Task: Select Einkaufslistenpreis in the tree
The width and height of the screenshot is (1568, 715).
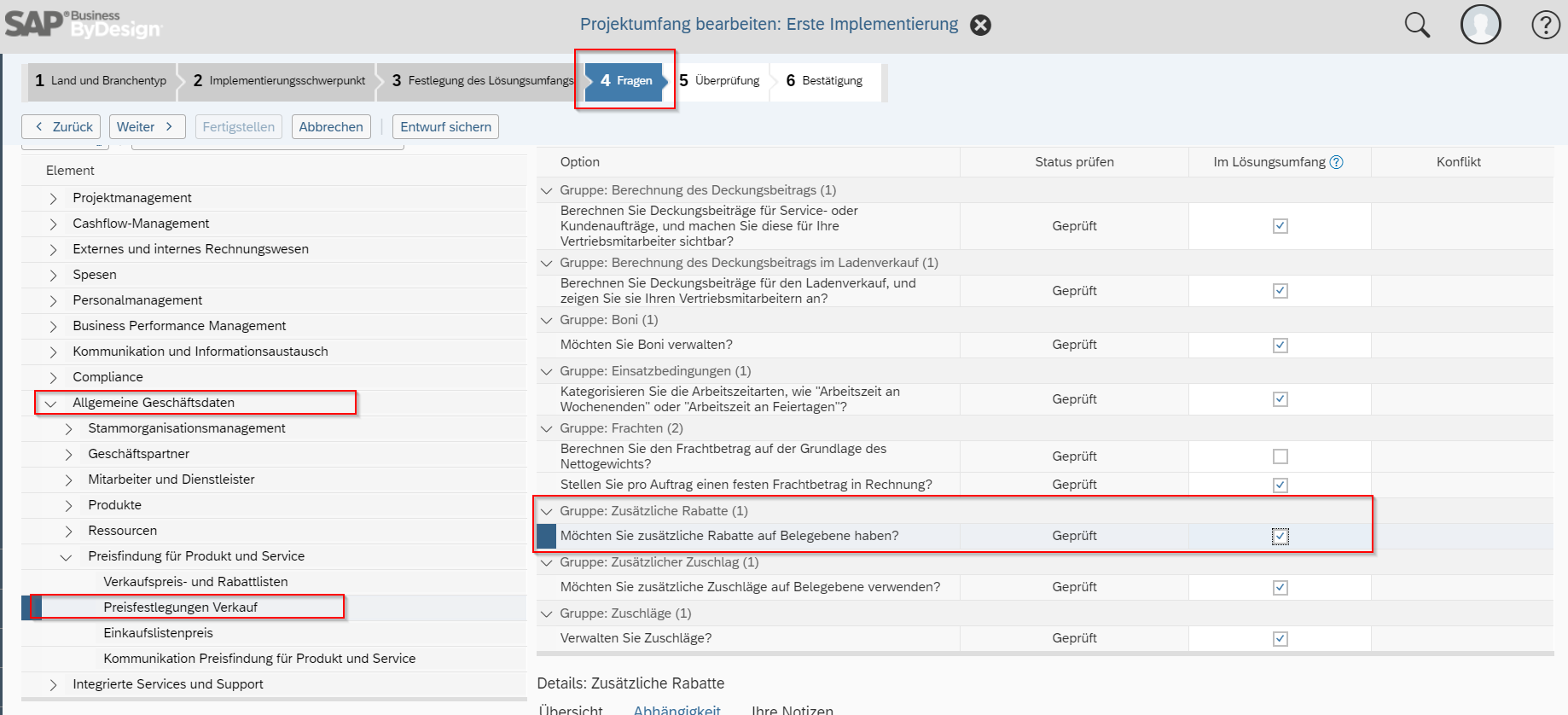Action: tap(158, 633)
